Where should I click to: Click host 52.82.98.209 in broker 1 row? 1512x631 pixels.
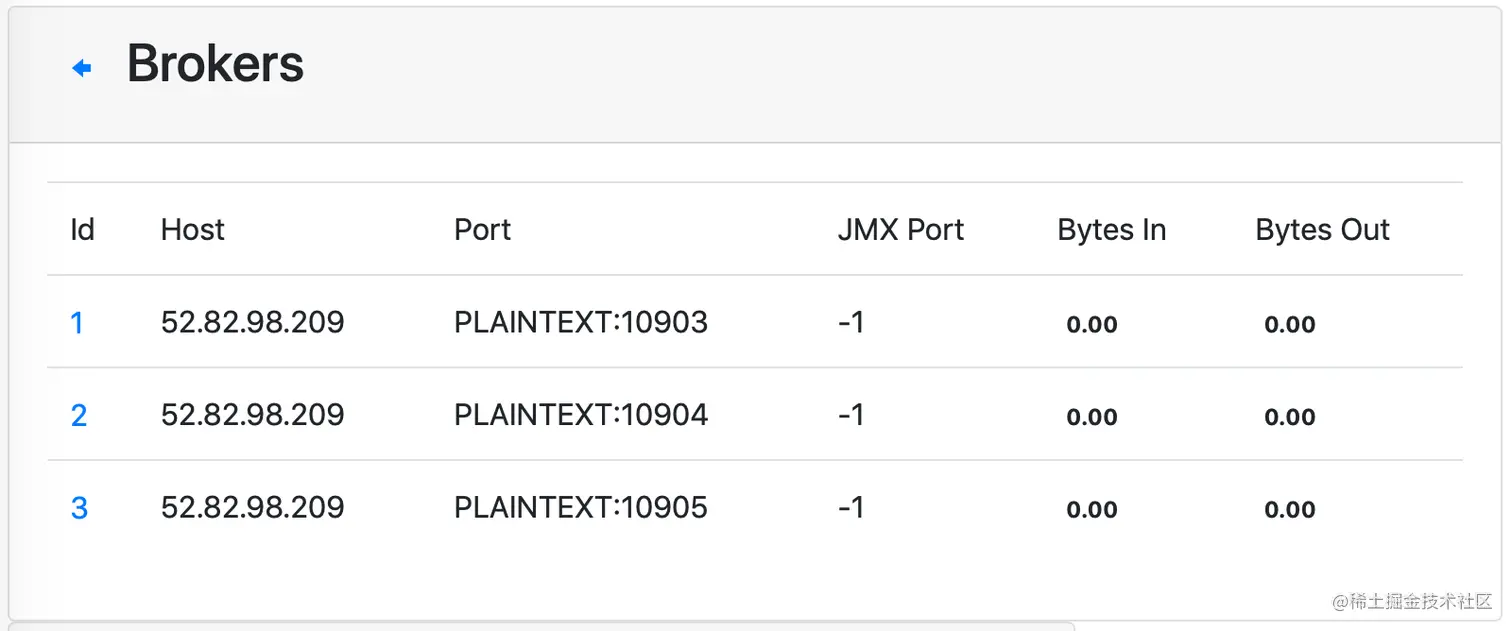point(252,322)
